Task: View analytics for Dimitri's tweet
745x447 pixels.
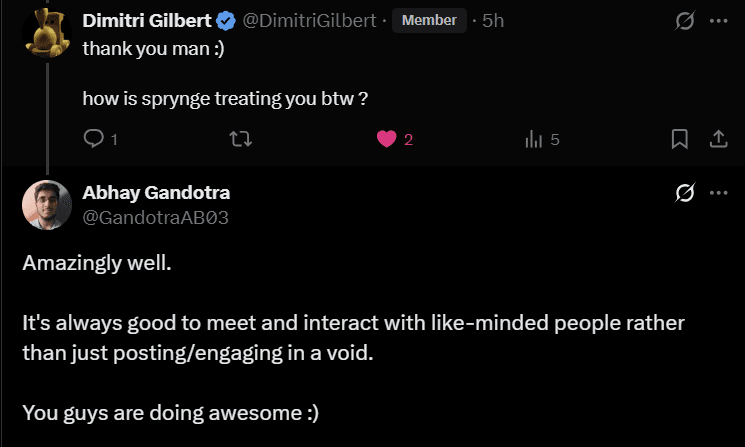Action: [533, 139]
